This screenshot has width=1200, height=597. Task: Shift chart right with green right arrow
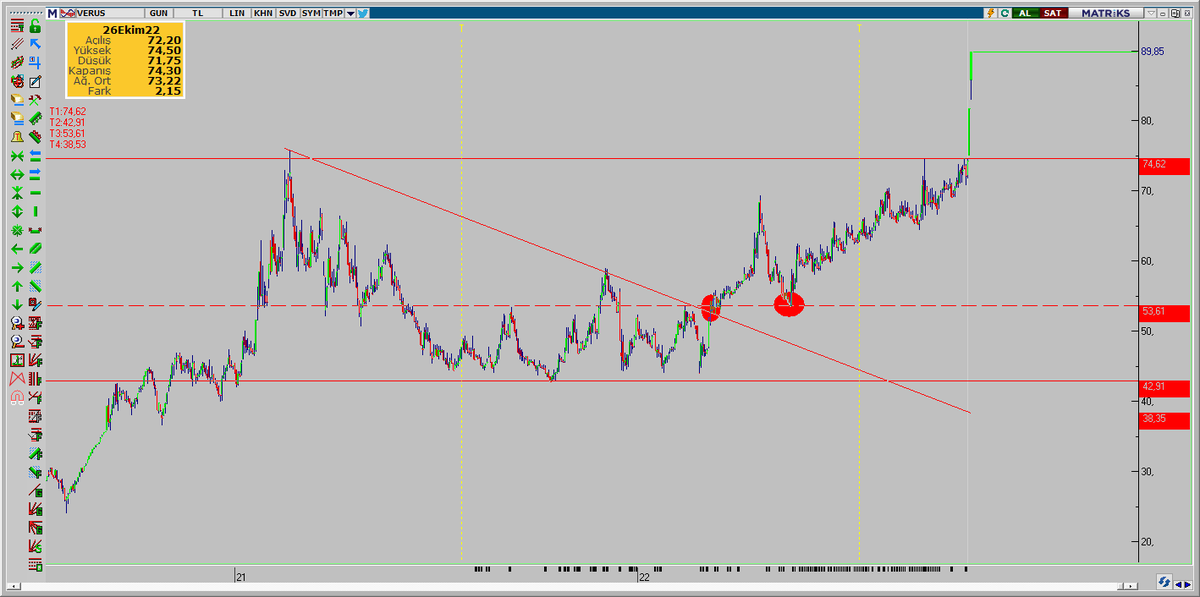[x=17, y=267]
